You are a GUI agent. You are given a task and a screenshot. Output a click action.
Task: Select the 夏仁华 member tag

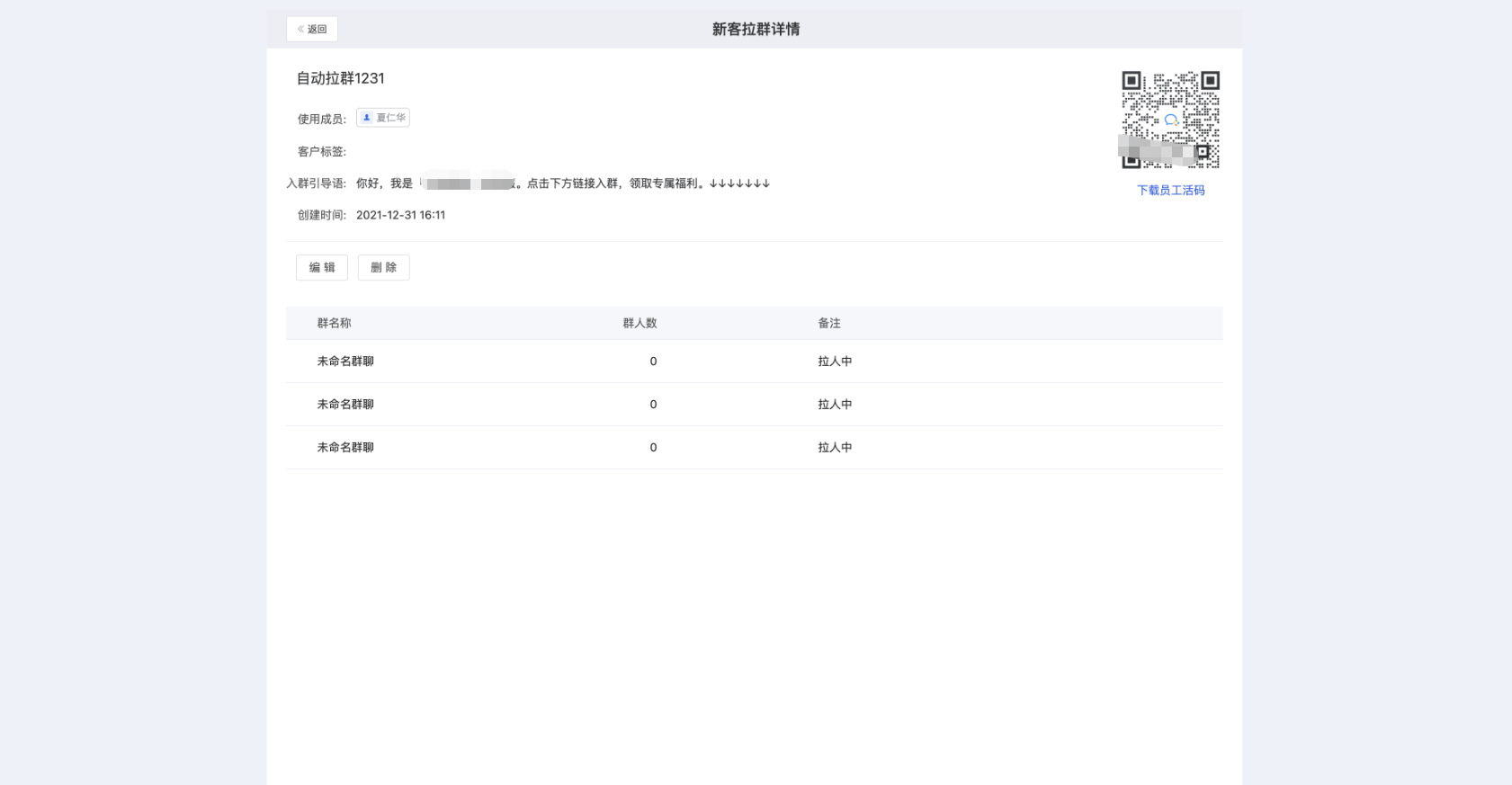pos(383,118)
